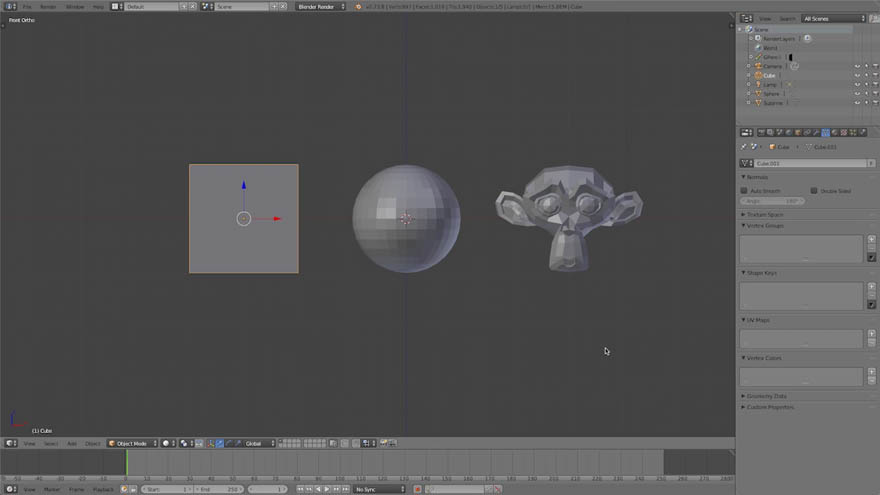The width and height of the screenshot is (880, 495).
Task: Click the Cube object icon in outliner
Action: point(758,75)
